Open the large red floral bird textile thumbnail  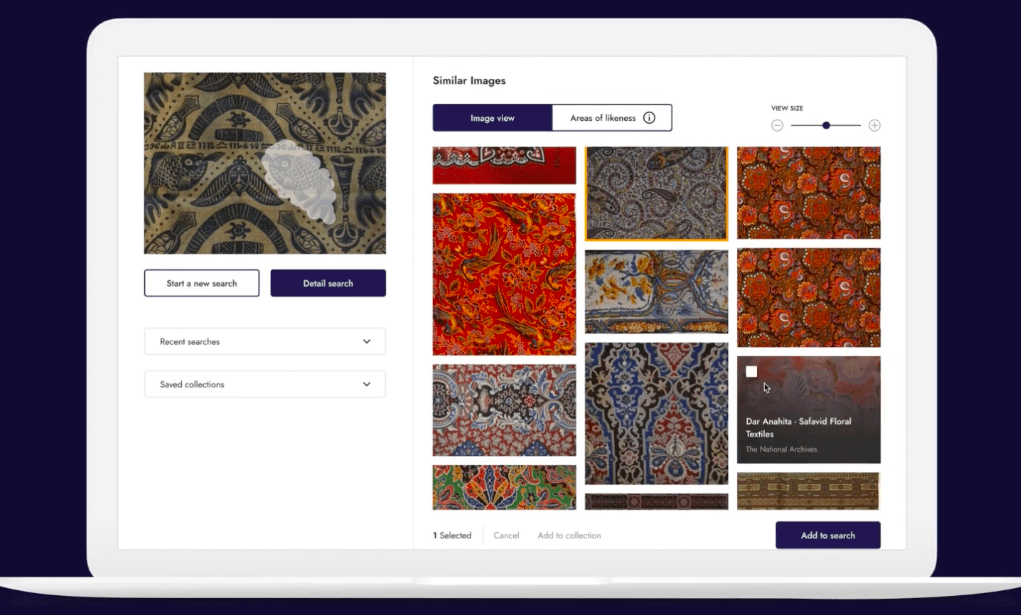click(x=504, y=274)
